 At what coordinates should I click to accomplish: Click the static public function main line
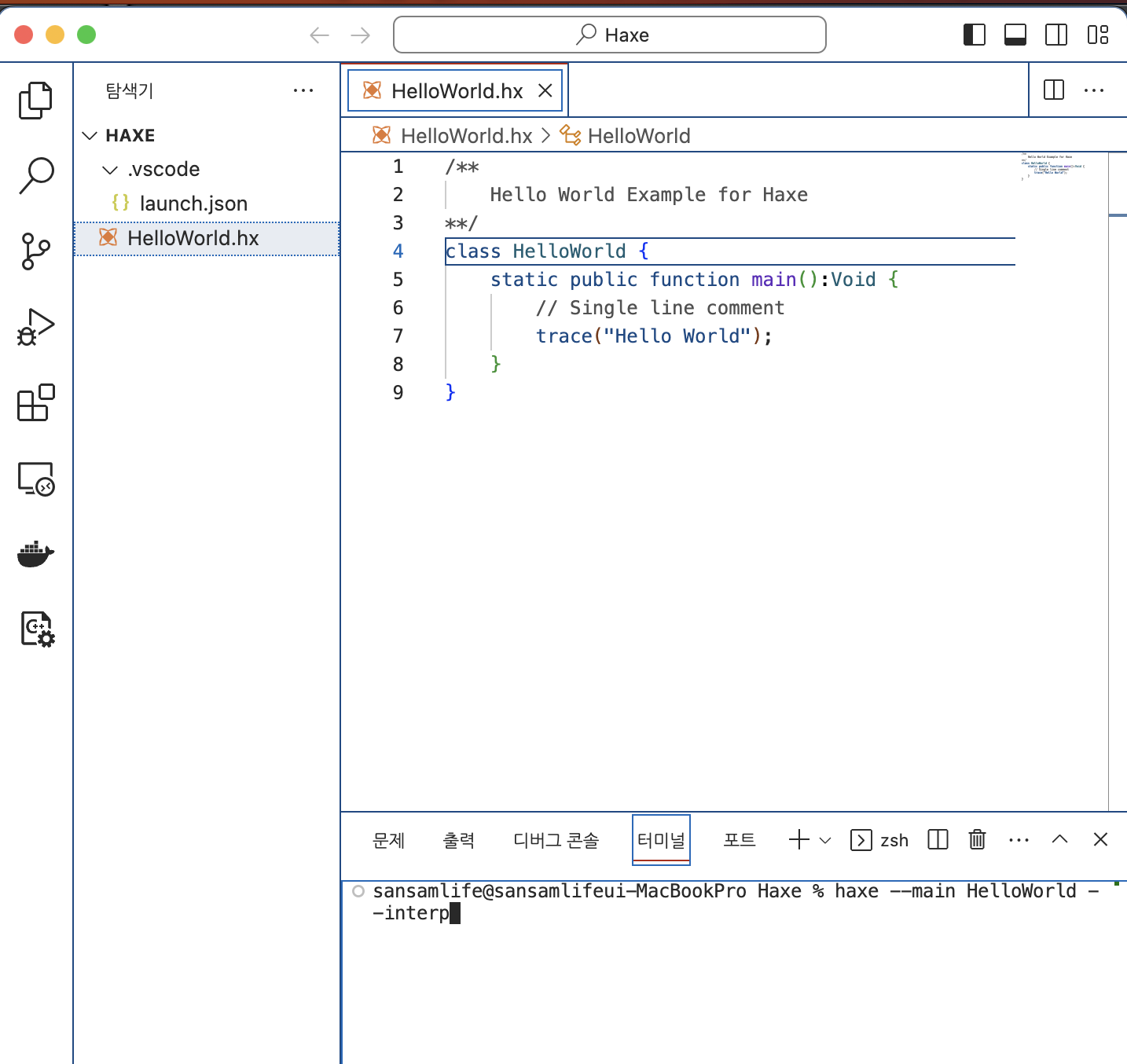(x=695, y=280)
